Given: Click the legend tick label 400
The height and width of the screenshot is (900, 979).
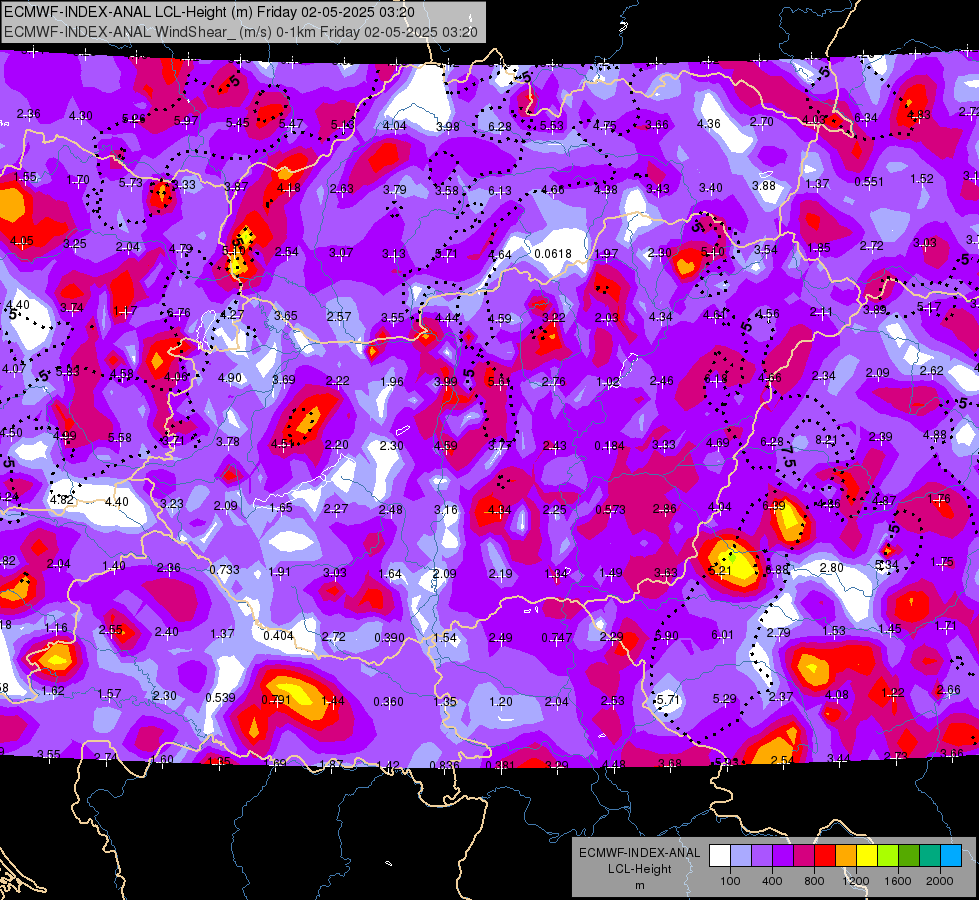Looking at the screenshot, I should click(772, 881).
